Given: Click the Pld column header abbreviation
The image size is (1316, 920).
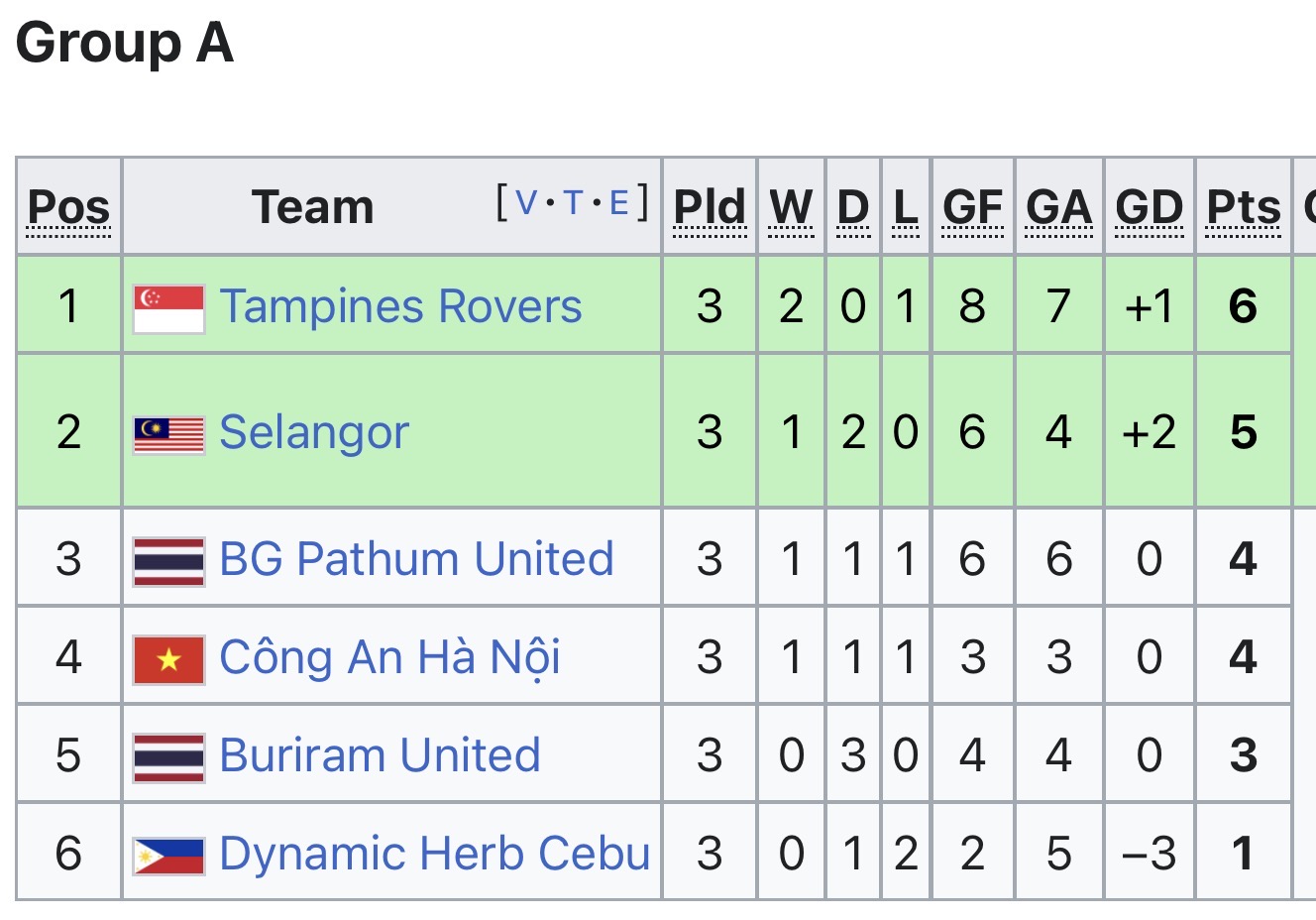Looking at the screenshot, I should point(710,207).
